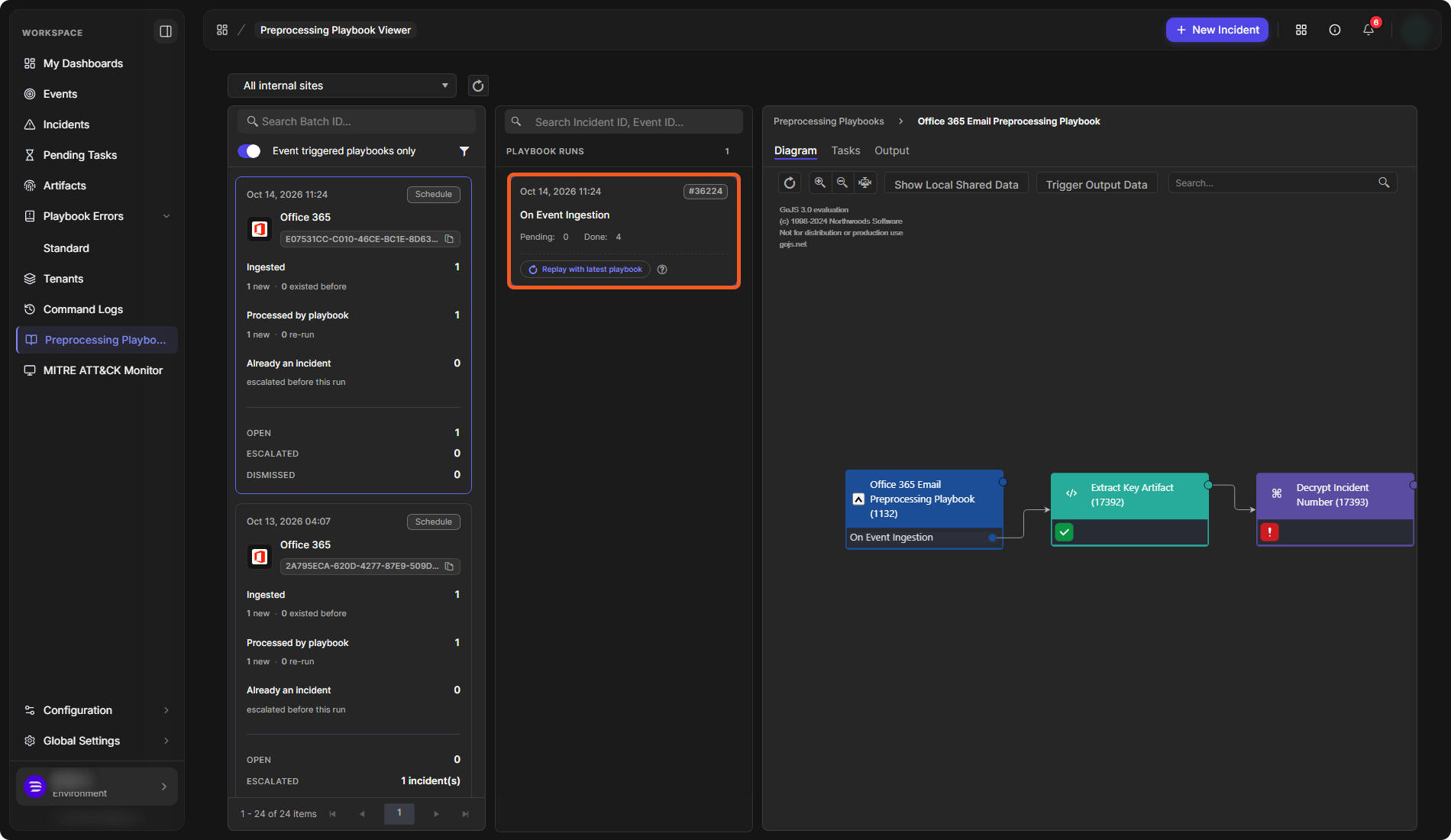Copy the 2A795ECA batch ID

coord(449,567)
